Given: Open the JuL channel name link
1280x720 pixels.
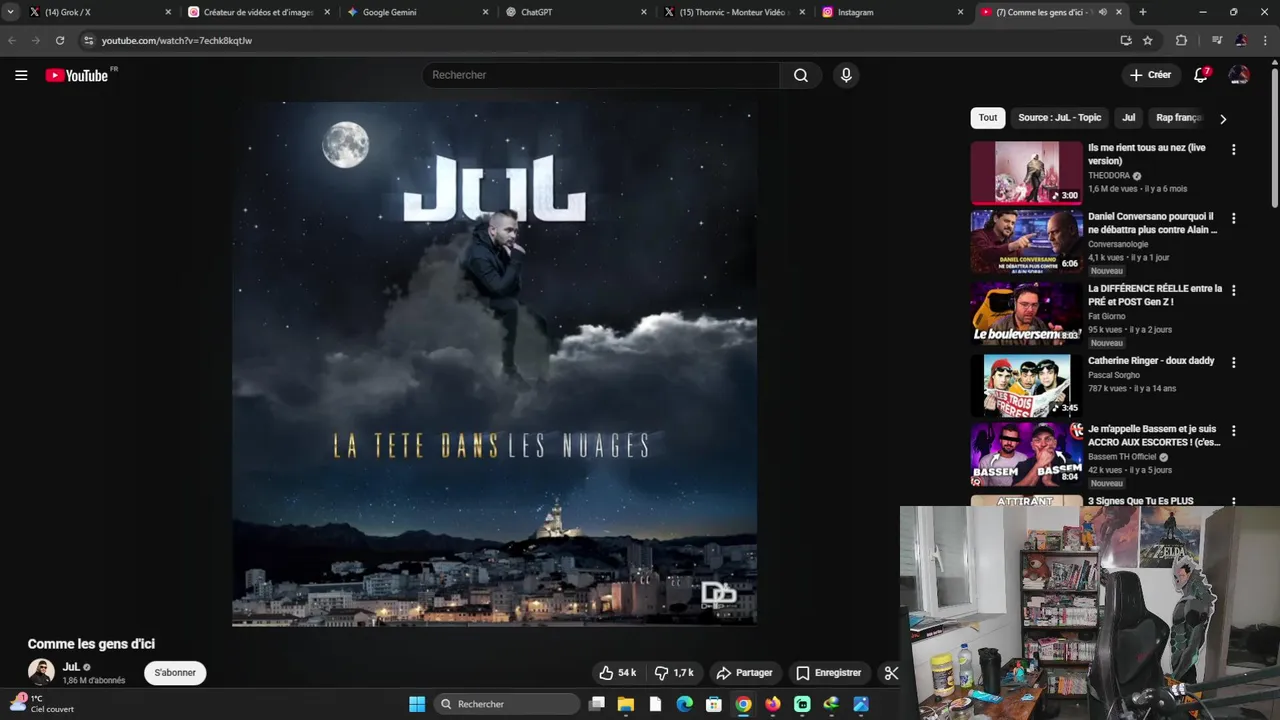Looking at the screenshot, I should 71,667.
